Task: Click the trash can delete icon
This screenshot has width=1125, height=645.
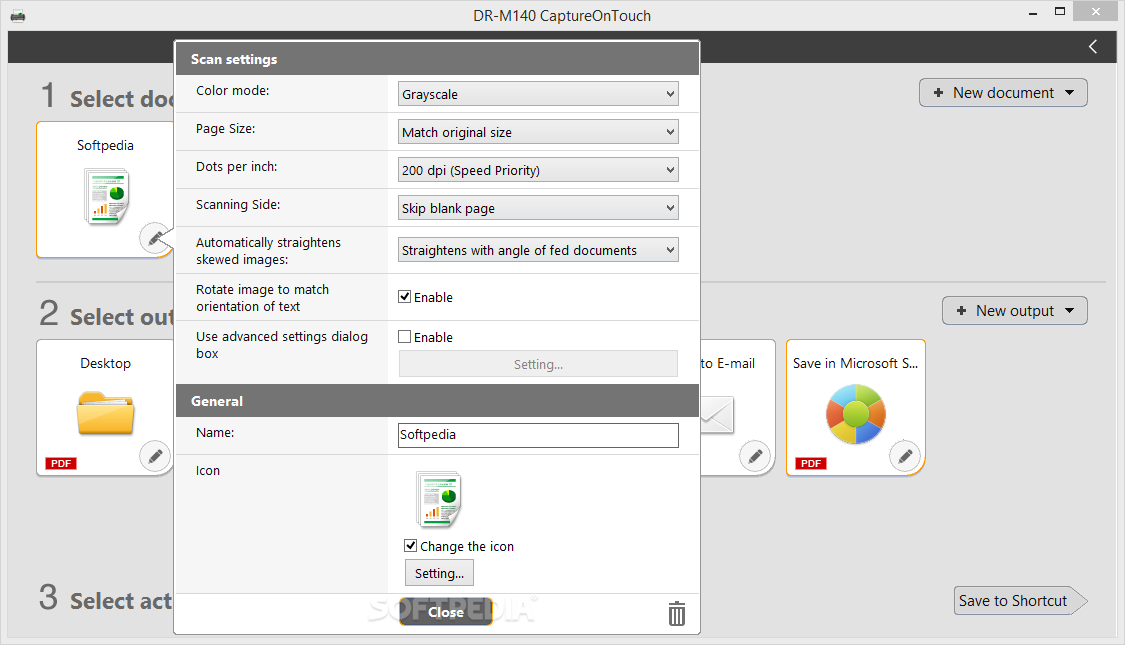Action: (677, 613)
